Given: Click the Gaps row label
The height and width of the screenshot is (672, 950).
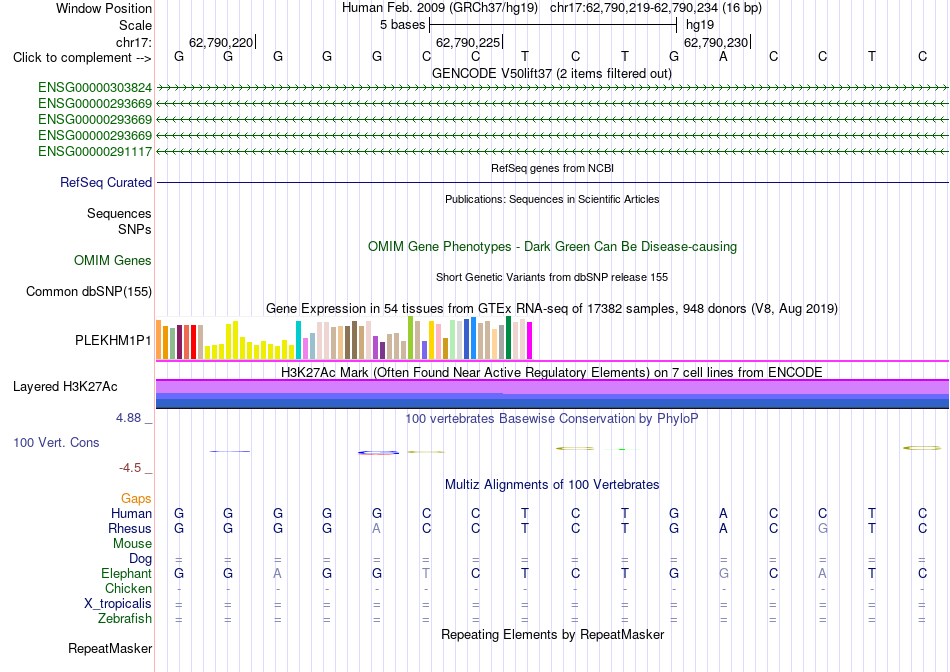Looking at the screenshot, I should pyautogui.click(x=136, y=499).
